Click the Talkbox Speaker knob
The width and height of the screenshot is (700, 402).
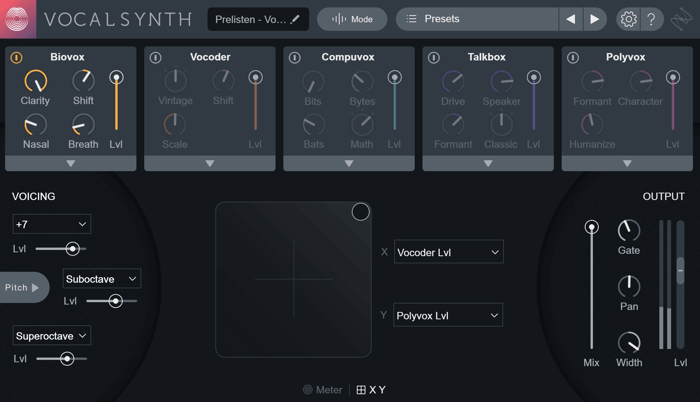point(502,82)
